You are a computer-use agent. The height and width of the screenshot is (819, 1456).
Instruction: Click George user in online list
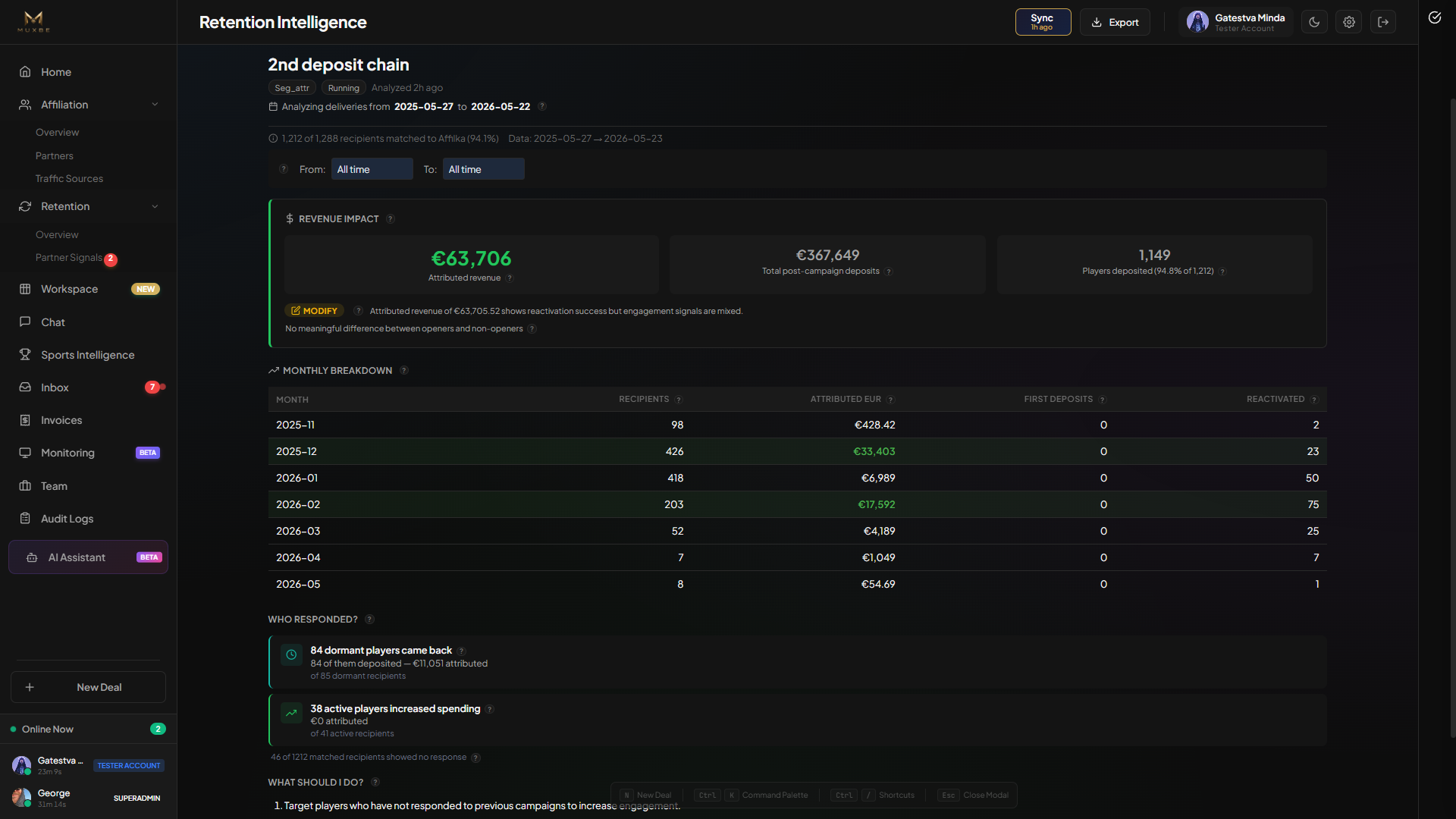tap(88, 798)
